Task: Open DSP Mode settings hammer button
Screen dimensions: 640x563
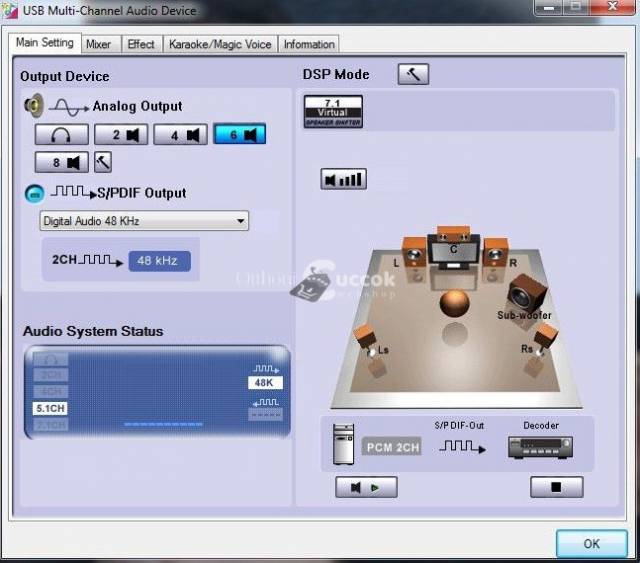Action: (413, 74)
